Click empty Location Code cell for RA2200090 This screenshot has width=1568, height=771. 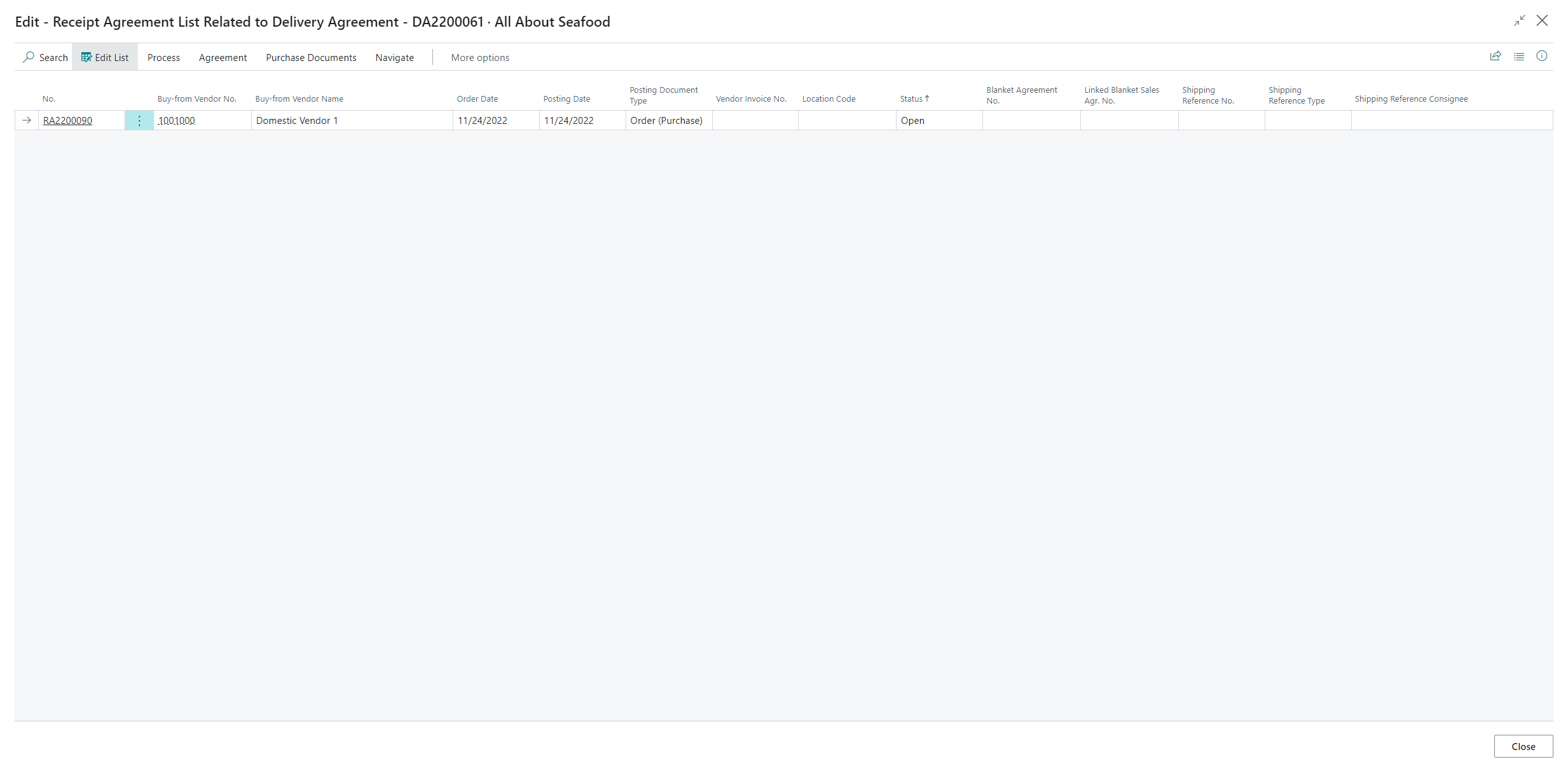(x=847, y=120)
